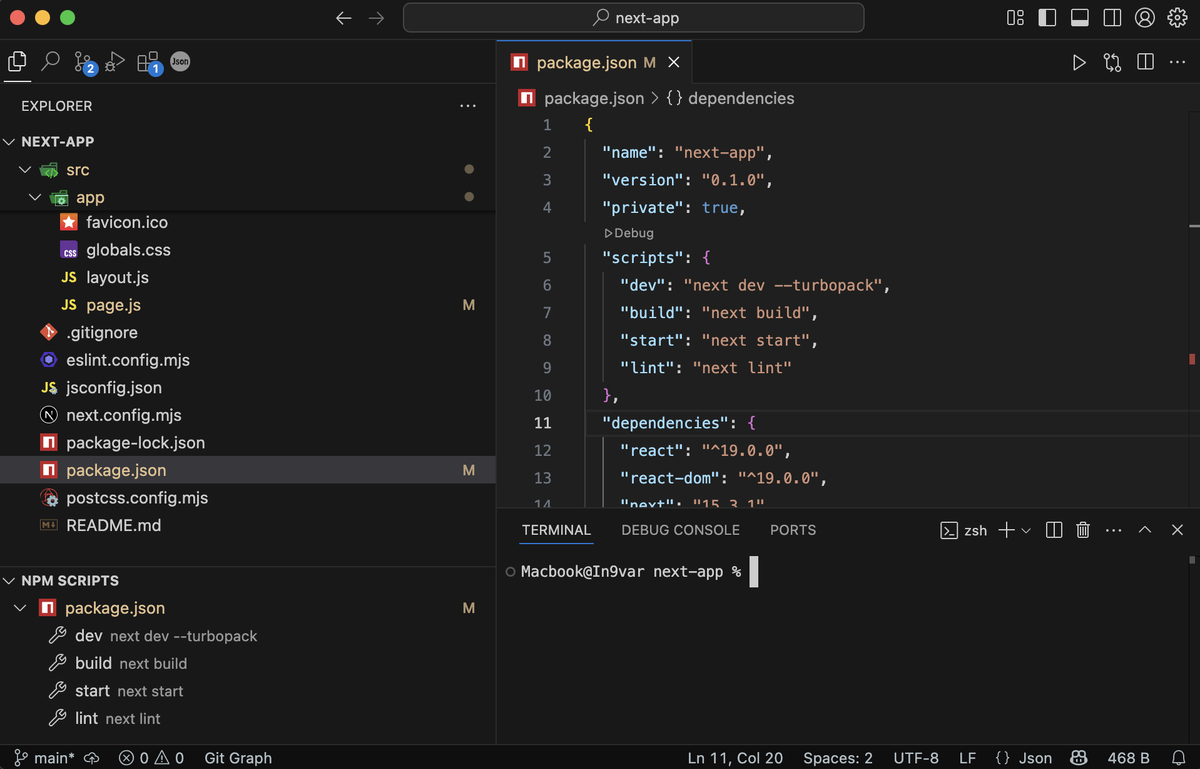This screenshot has height=769, width=1200.
Task: Open terminal panel More Actions ellipsis
Action: tap(1114, 530)
